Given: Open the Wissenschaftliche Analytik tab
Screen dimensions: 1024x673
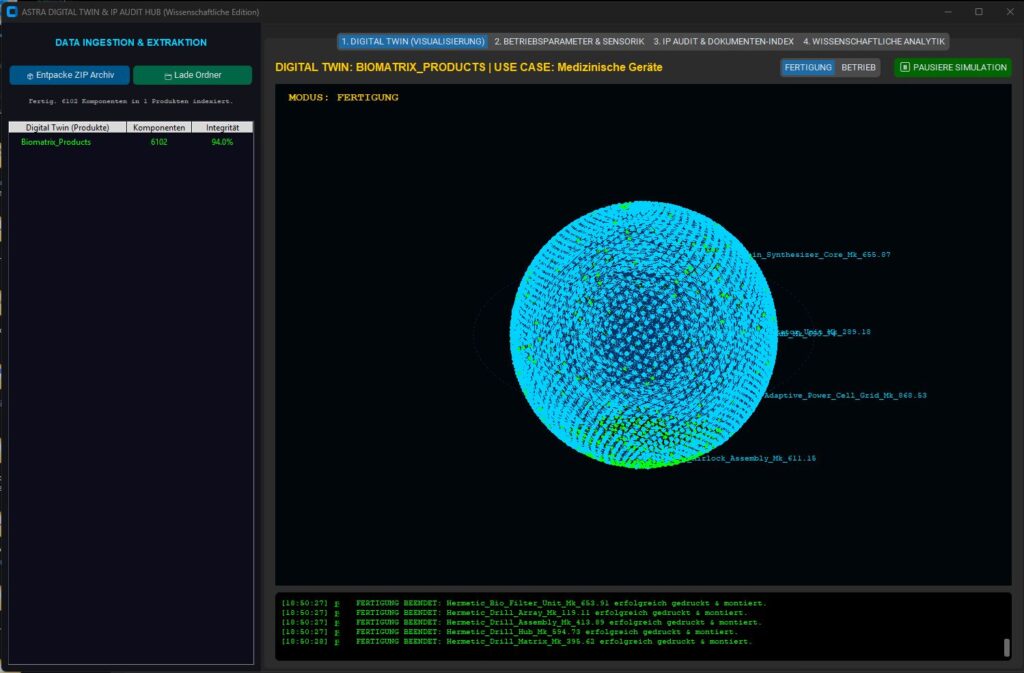Looking at the screenshot, I should click(874, 42).
